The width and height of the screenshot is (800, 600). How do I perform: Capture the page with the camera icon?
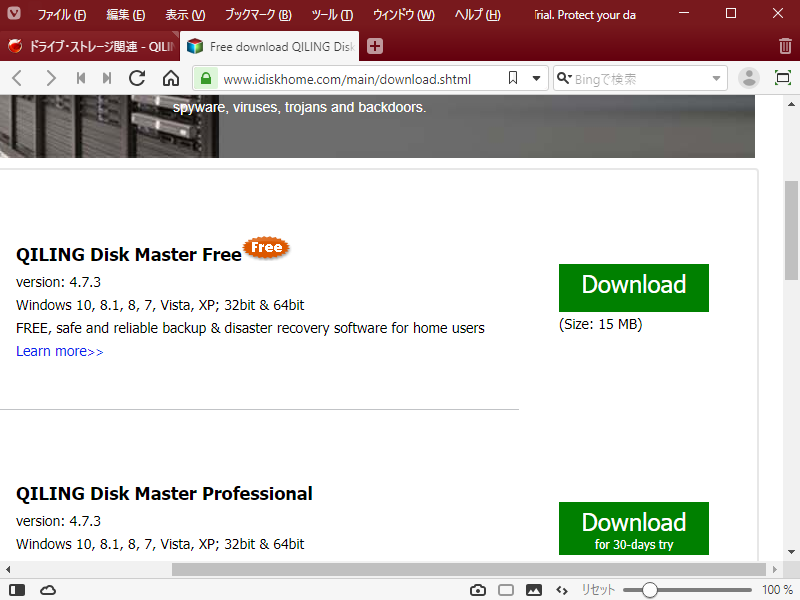click(x=478, y=590)
